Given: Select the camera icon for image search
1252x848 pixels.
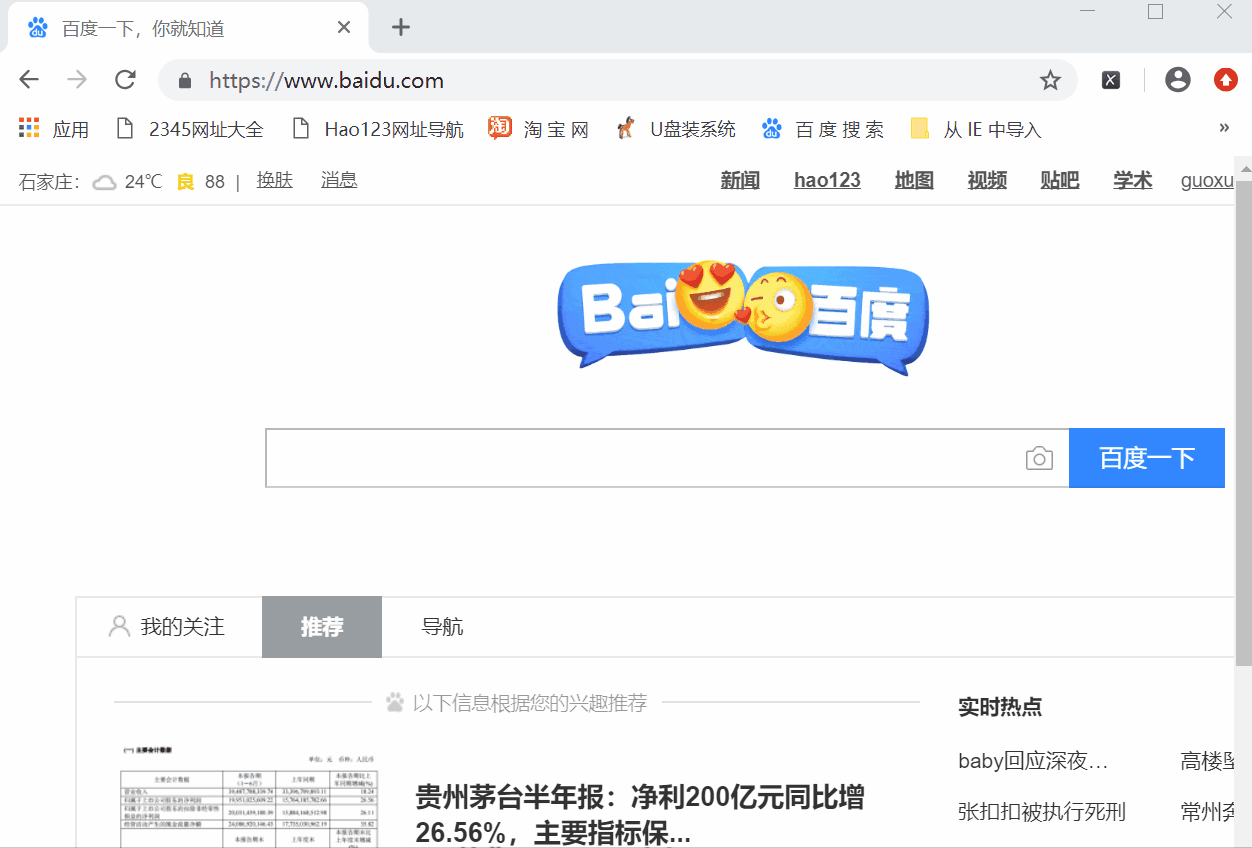Looking at the screenshot, I should tap(1039, 457).
